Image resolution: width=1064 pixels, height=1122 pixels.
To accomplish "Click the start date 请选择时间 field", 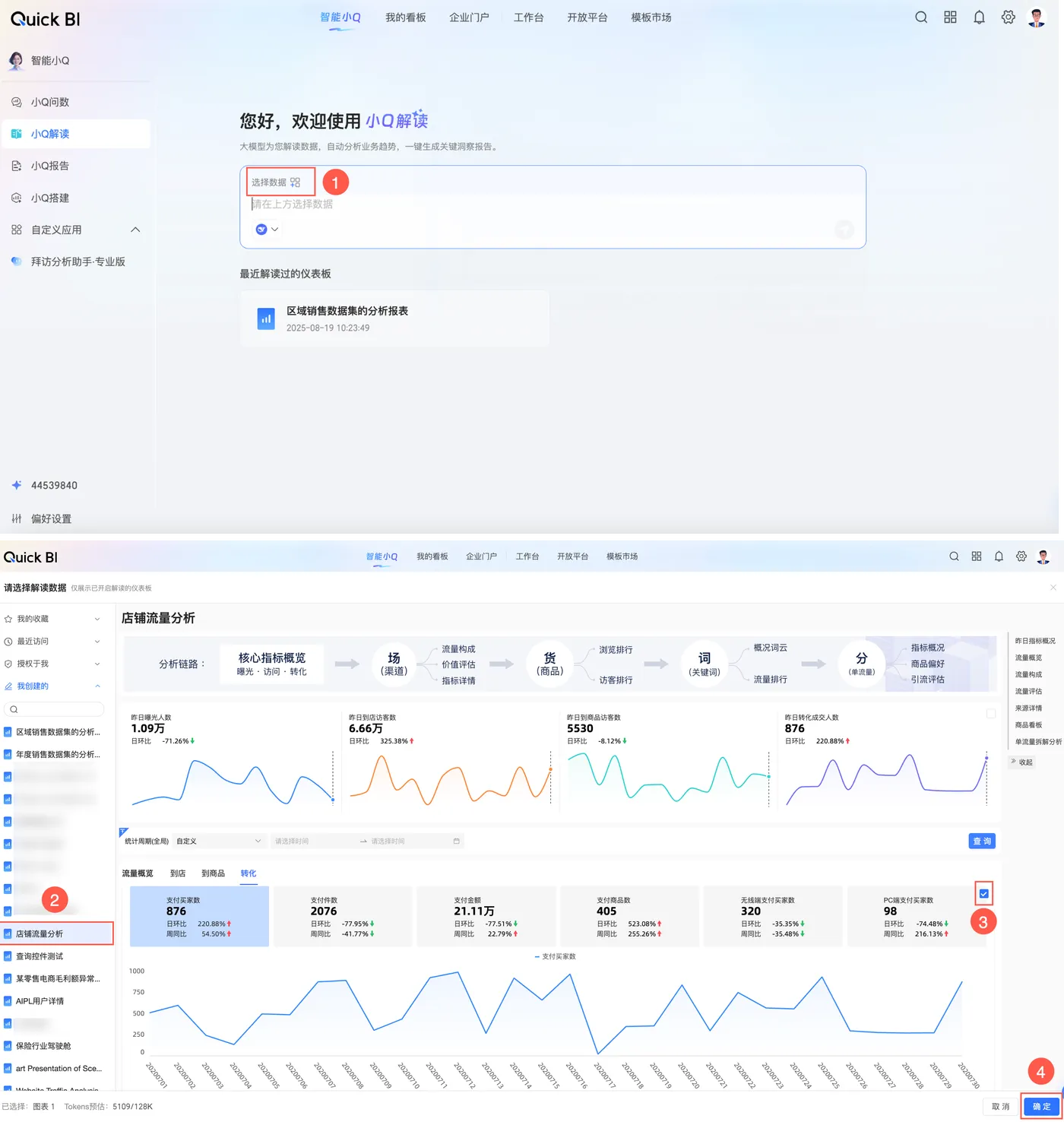I will 312,841.
